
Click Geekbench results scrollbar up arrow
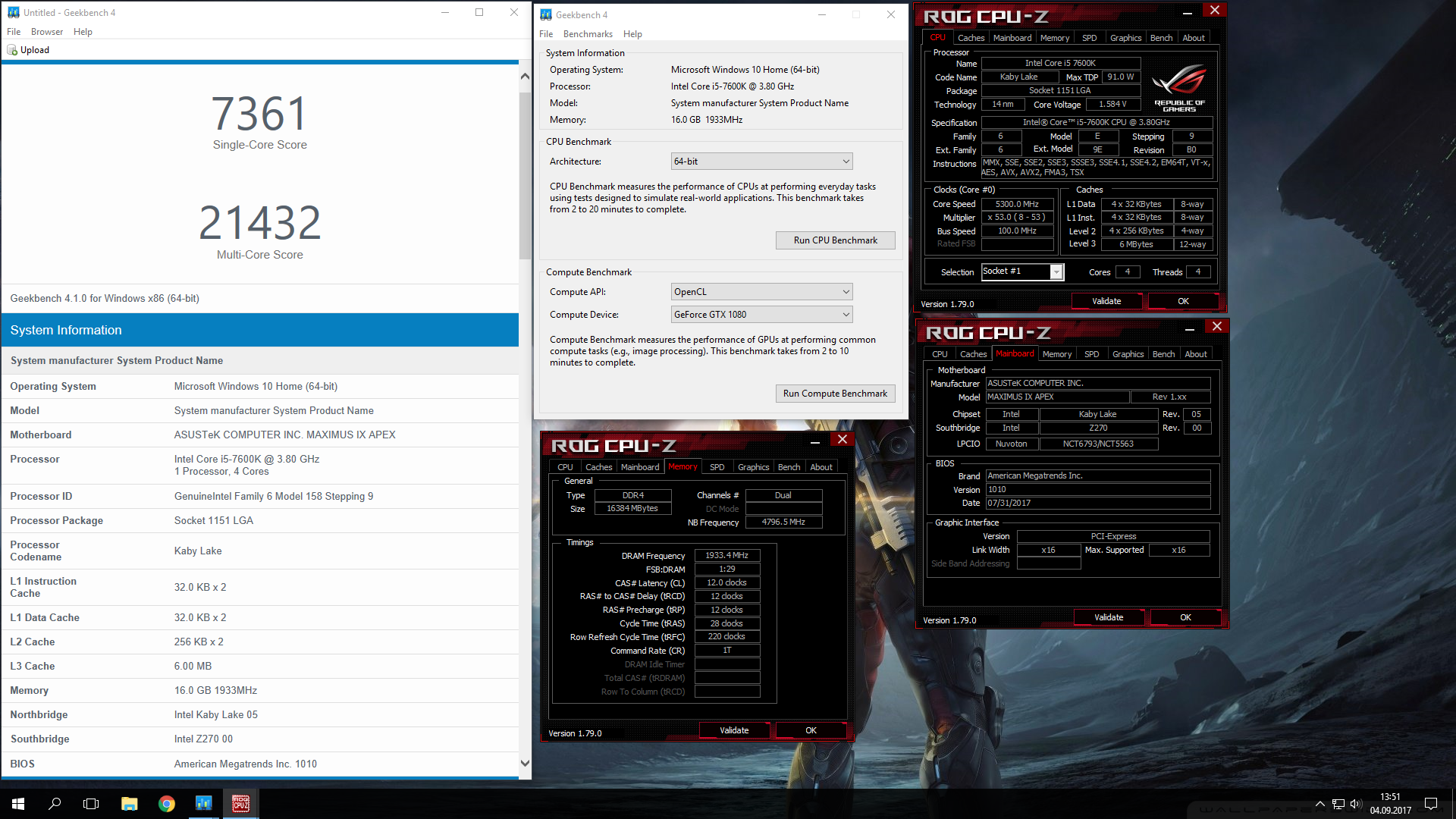tap(525, 77)
